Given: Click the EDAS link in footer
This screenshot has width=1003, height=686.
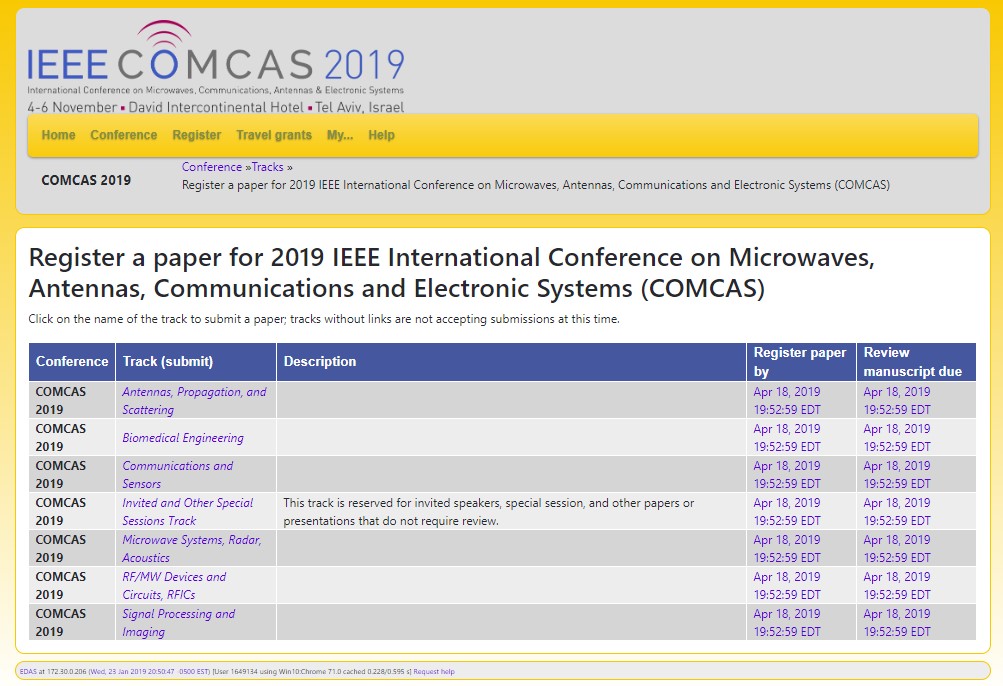Looking at the screenshot, I should pos(28,672).
